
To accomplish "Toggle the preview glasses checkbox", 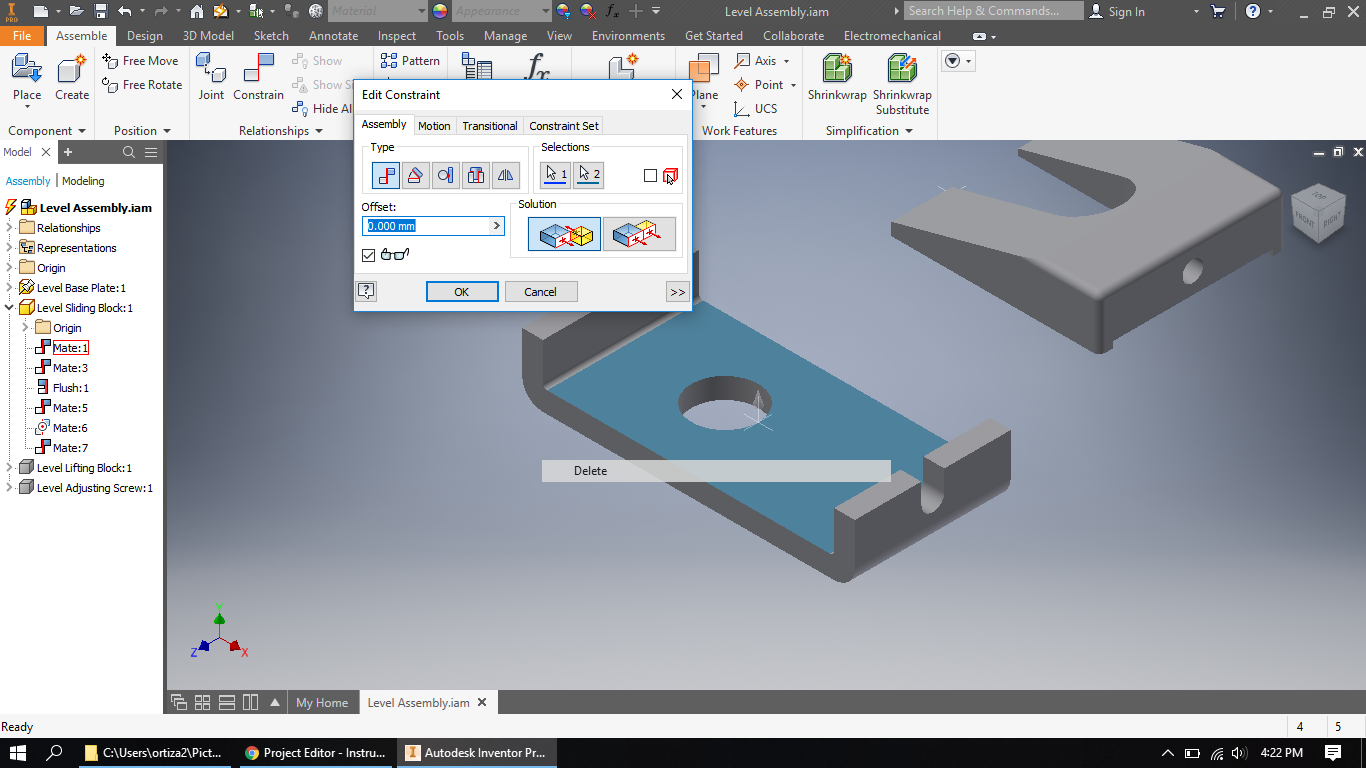I will (368, 254).
